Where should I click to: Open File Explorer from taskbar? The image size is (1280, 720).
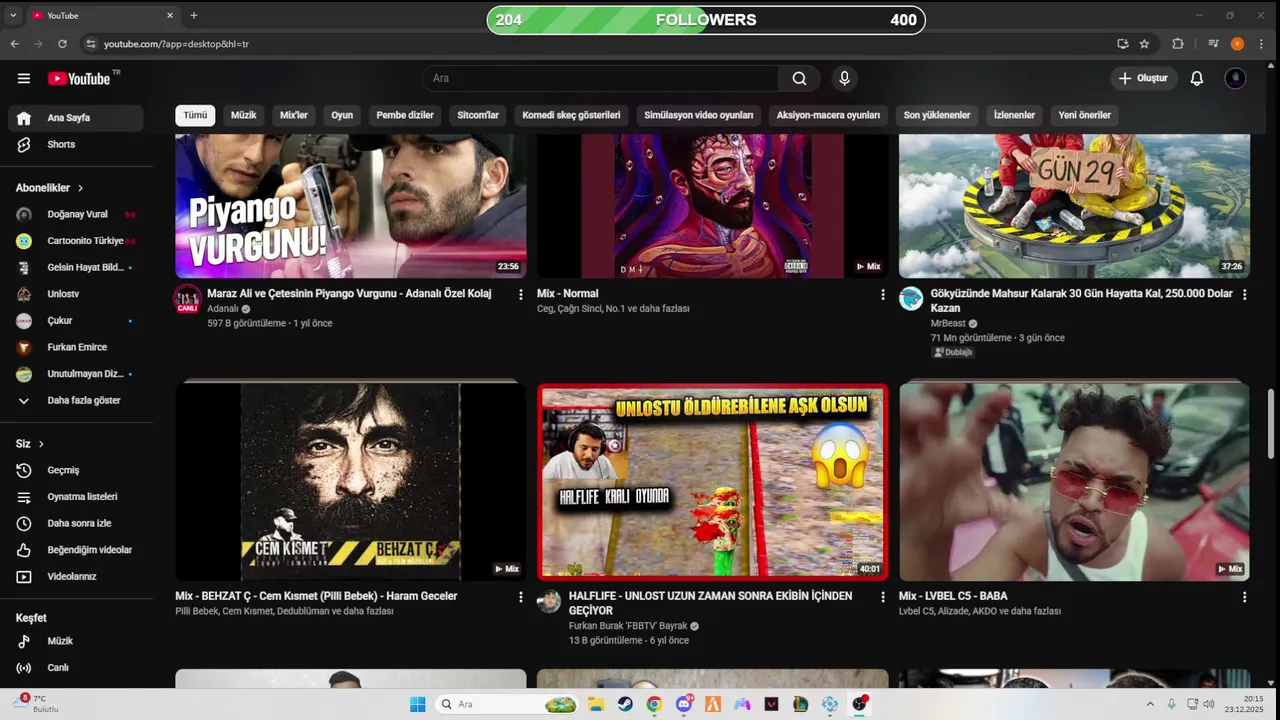coord(596,704)
